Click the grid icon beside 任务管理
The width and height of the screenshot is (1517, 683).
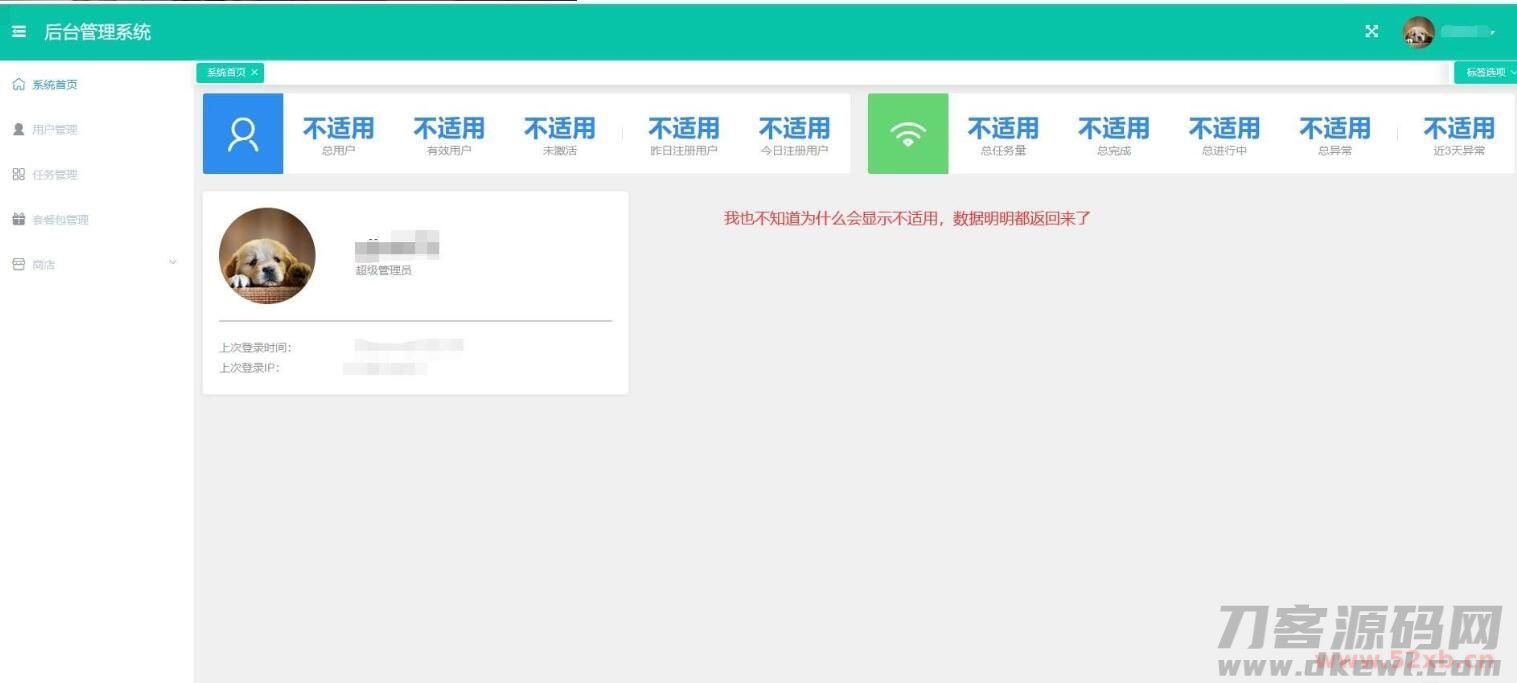(x=18, y=175)
